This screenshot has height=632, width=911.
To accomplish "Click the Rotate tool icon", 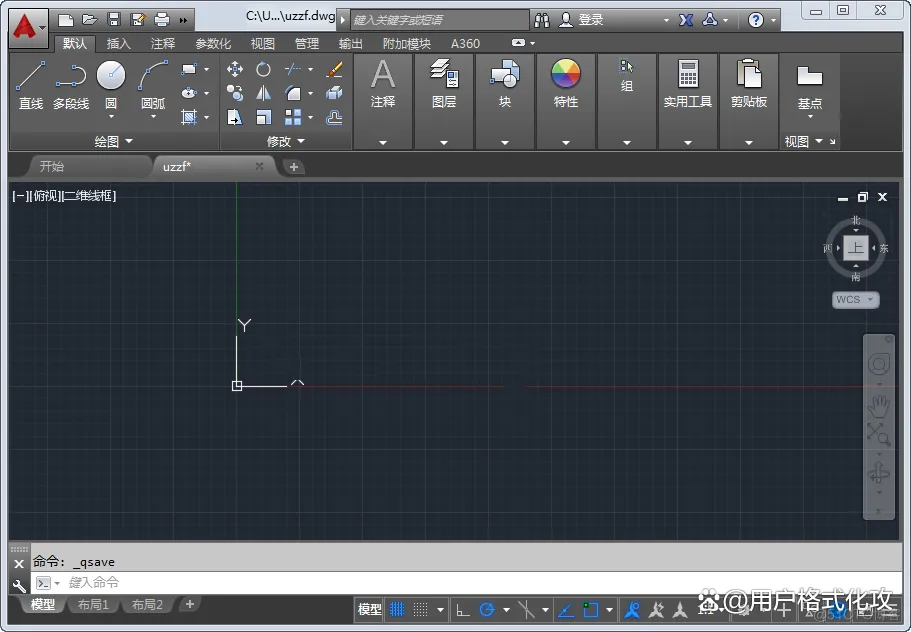I will 263,70.
